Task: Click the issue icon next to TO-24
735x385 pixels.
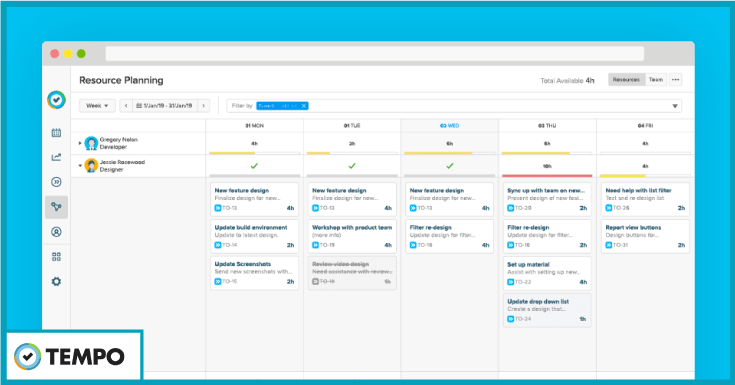Action: click(x=510, y=319)
